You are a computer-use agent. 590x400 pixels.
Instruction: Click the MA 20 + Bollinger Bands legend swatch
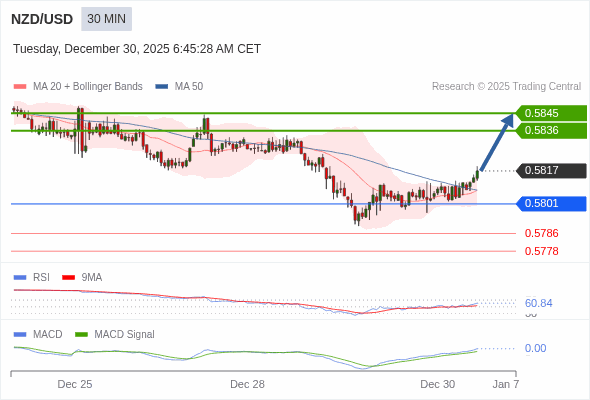coord(20,87)
